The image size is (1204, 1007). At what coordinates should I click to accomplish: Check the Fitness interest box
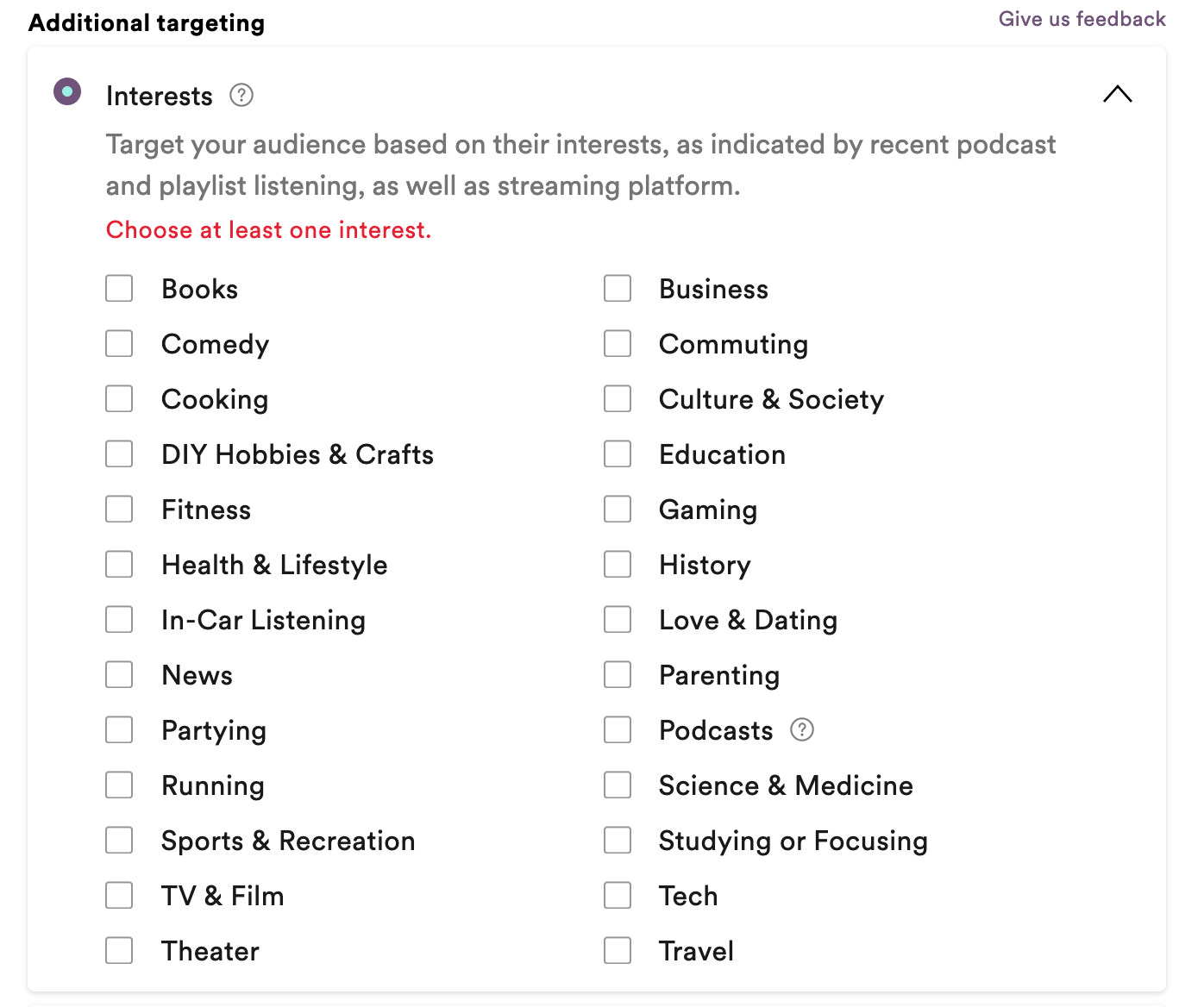[x=119, y=509]
